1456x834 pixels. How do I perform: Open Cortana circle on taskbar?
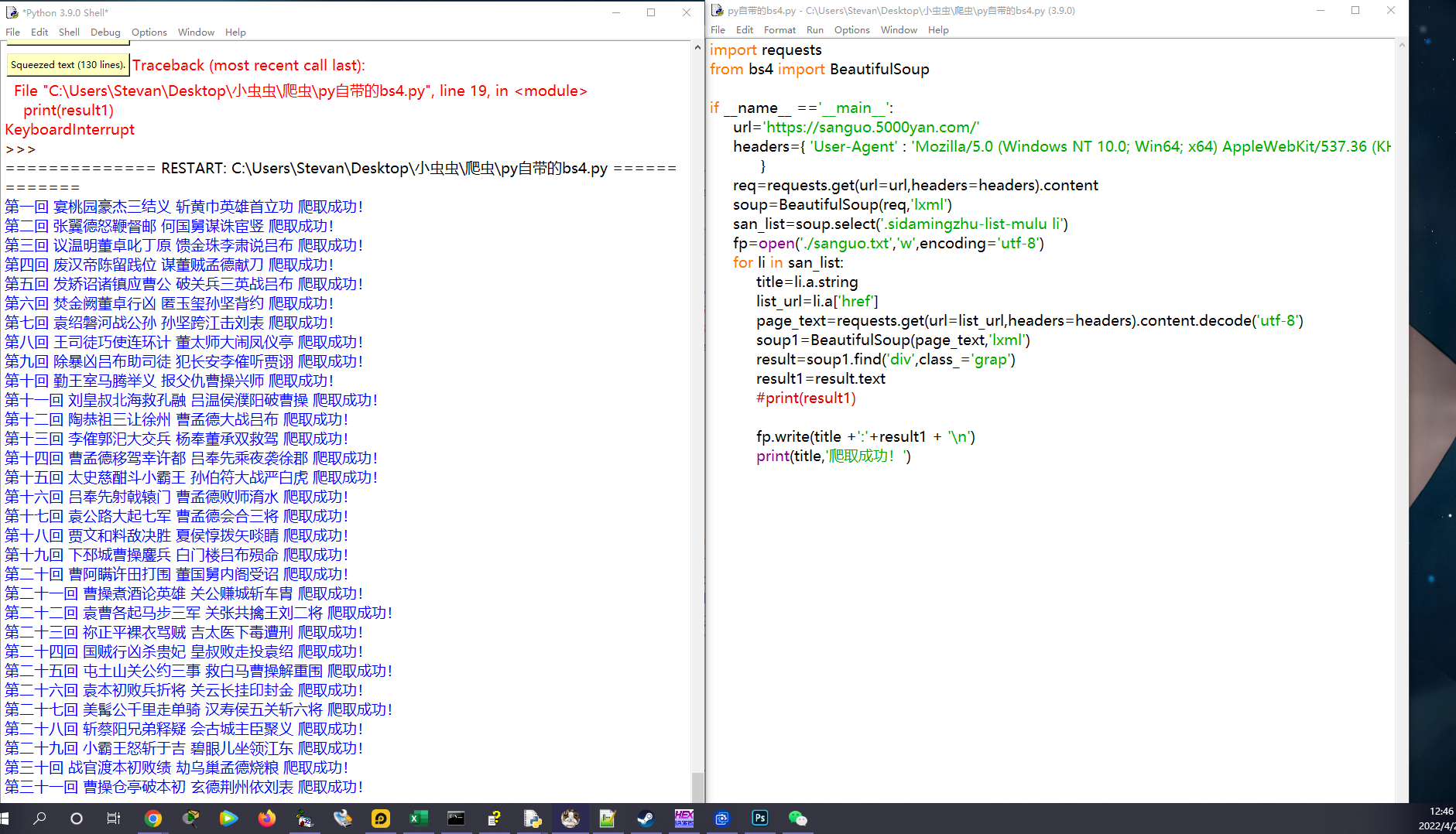point(76,818)
